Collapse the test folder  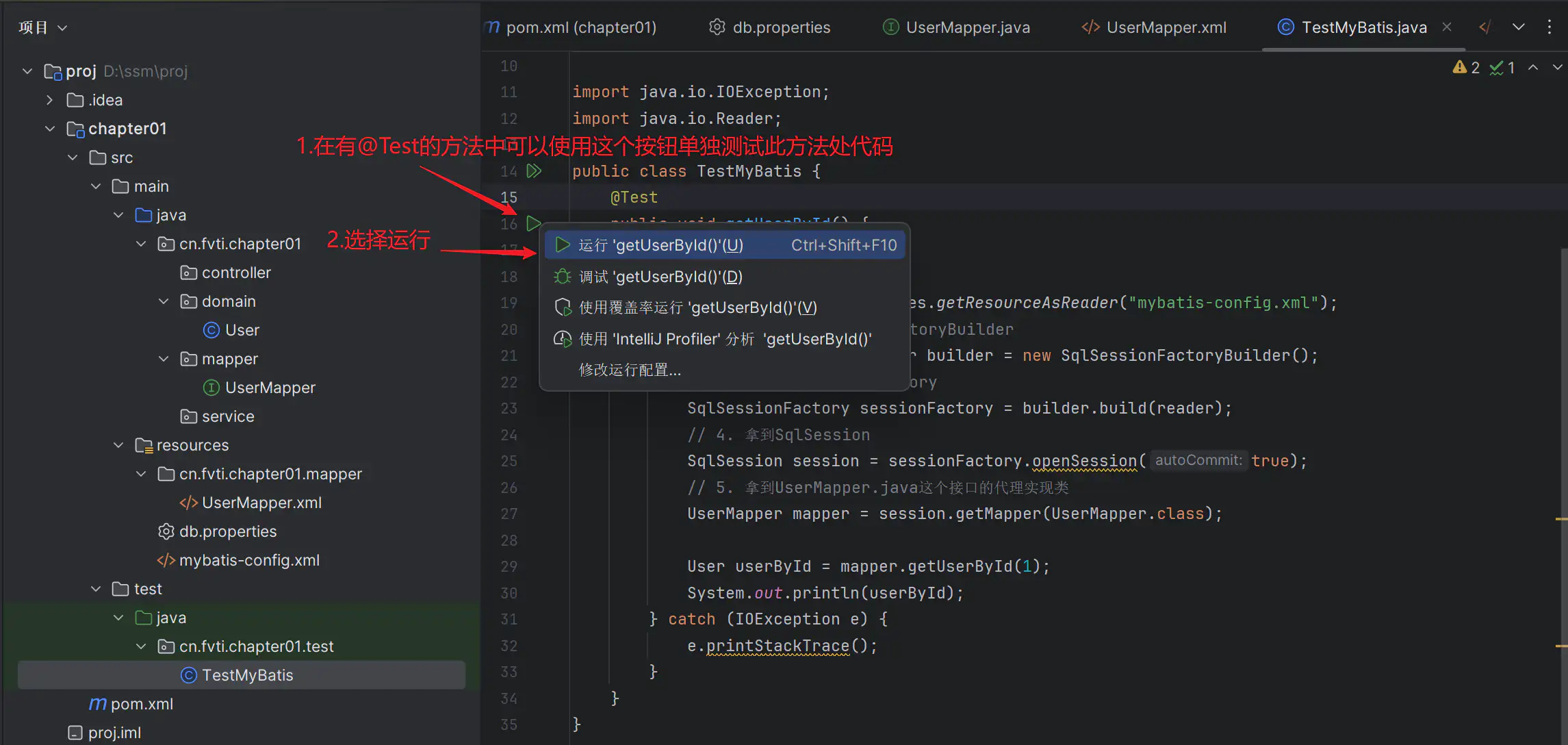coord(96,589)
